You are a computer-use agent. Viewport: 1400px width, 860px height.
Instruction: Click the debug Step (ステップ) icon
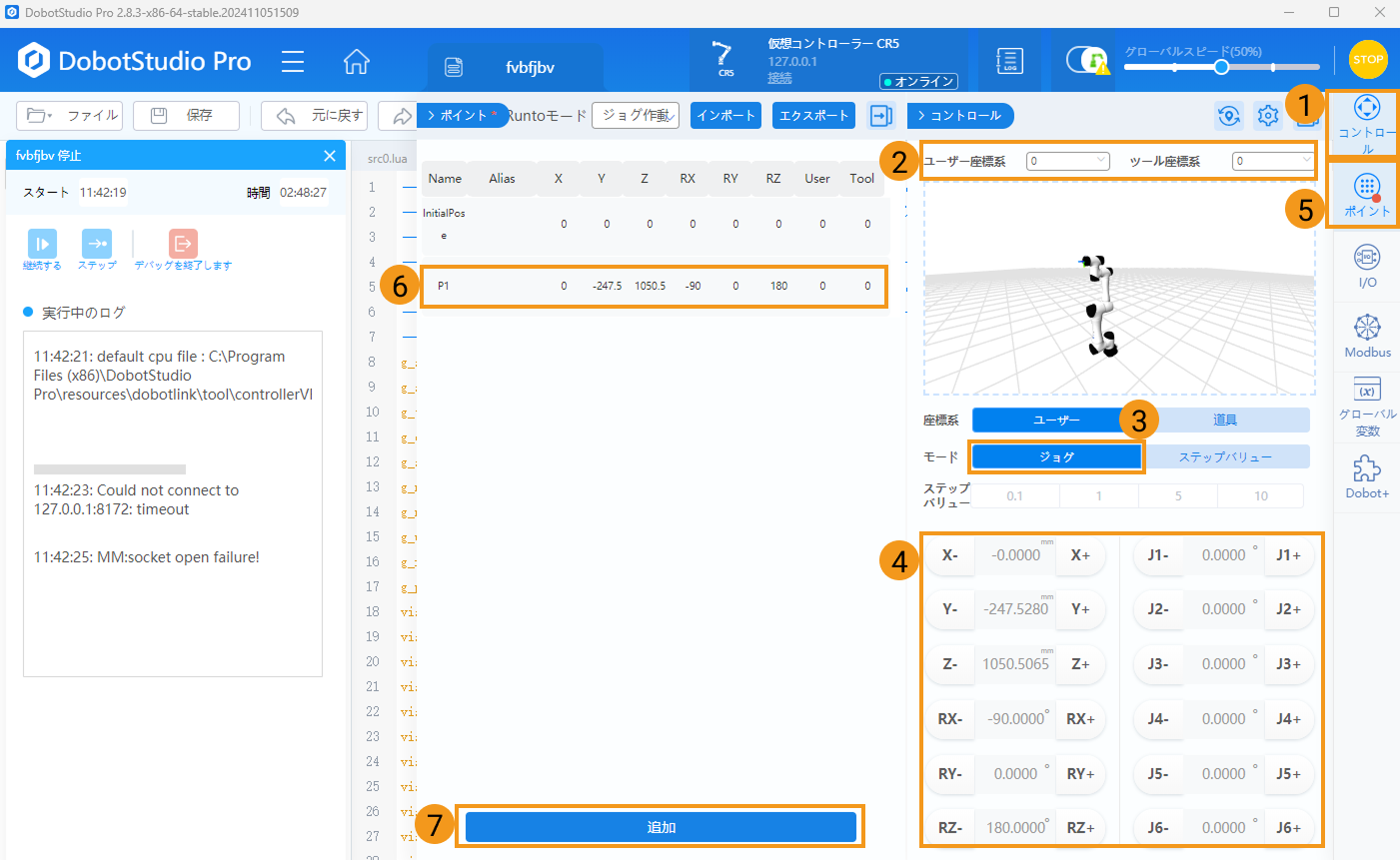97,244
